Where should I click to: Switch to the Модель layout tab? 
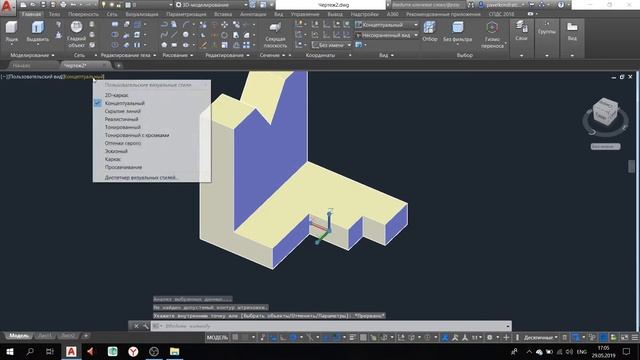coord(19,336)
